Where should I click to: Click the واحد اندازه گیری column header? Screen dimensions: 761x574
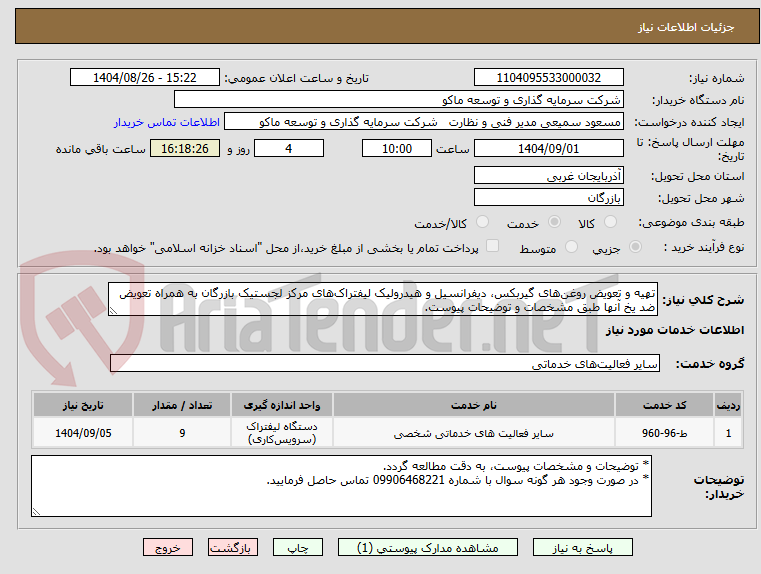point(281,405)
